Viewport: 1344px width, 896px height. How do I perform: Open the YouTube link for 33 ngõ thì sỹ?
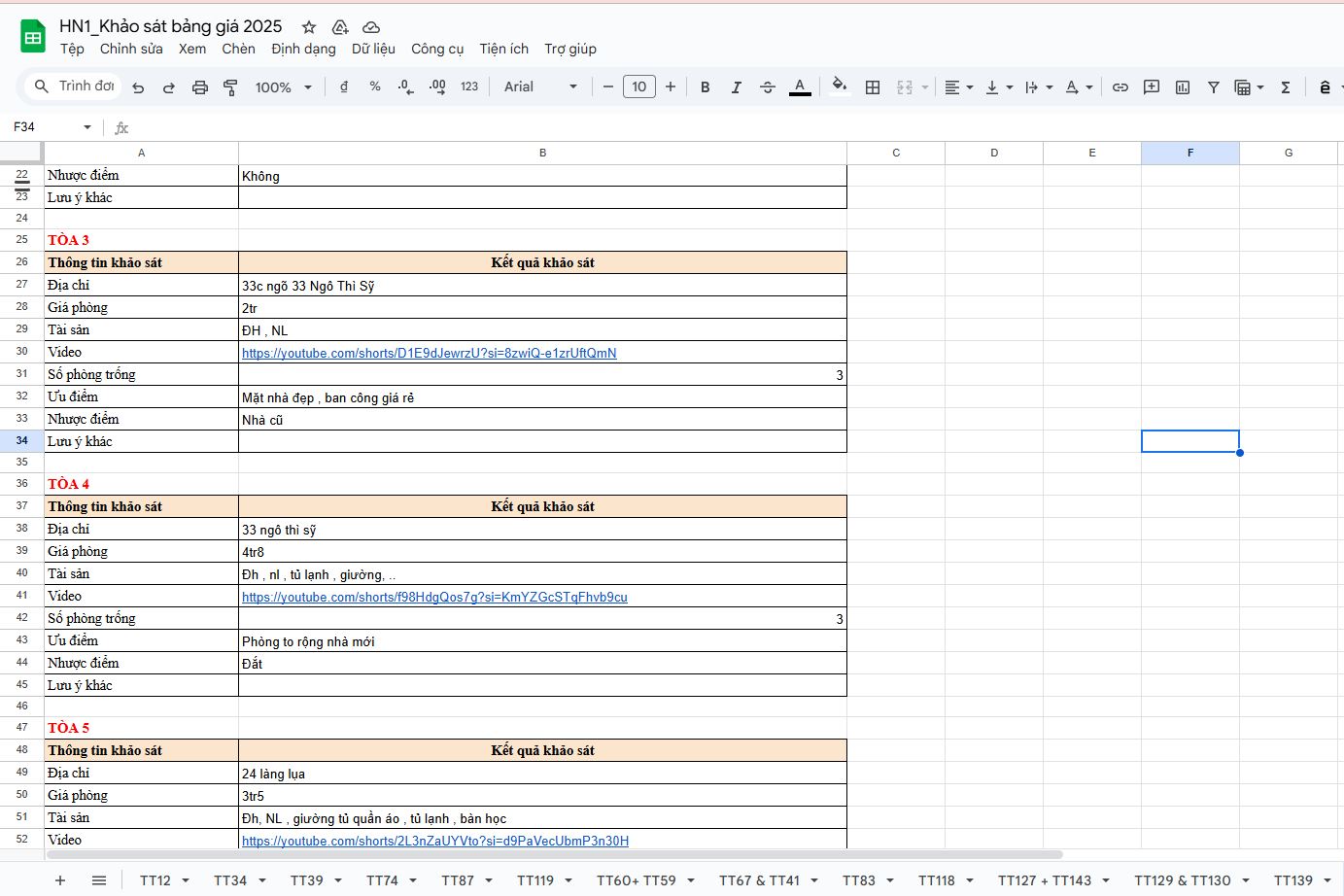click(434, 598)
